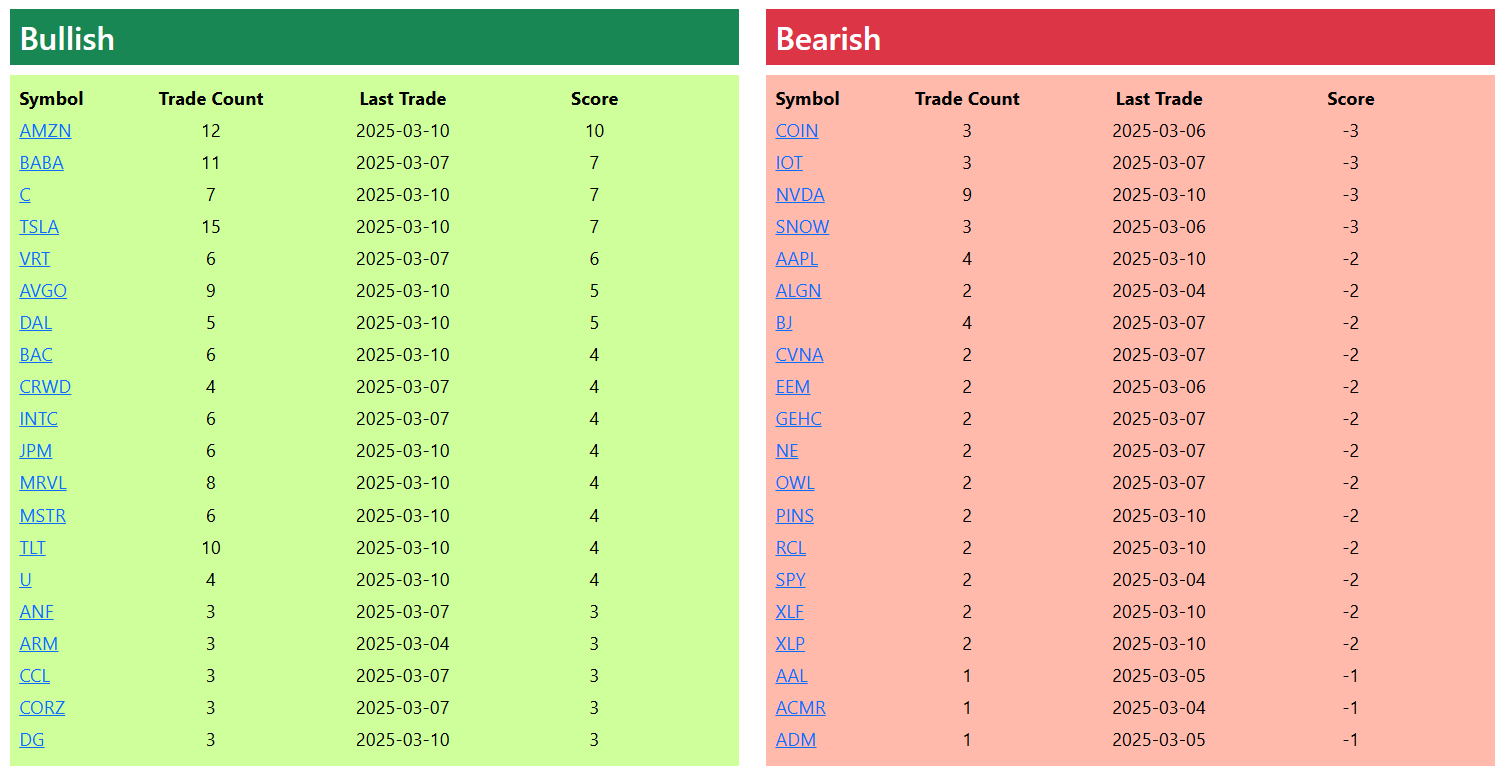
Task: Open the PINS symbol link
Action: point(795,516)
